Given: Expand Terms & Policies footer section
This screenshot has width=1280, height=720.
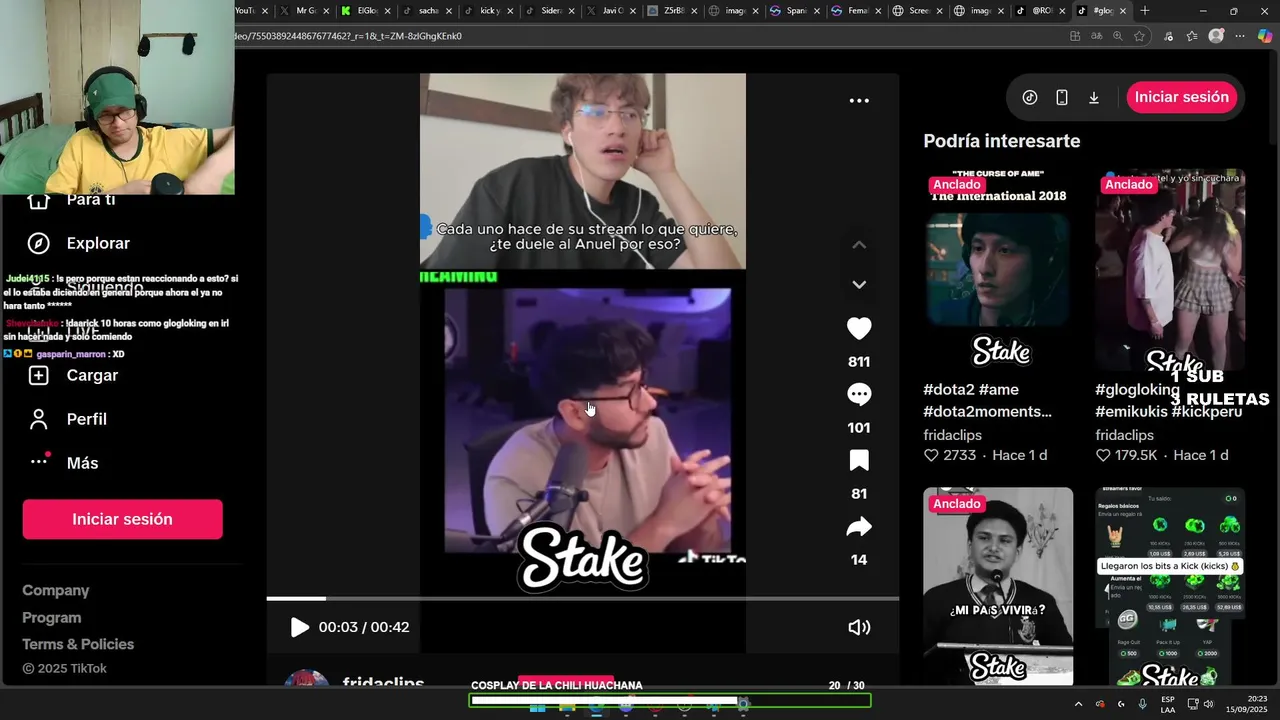Looking at the screenshot, I should 78,644.
